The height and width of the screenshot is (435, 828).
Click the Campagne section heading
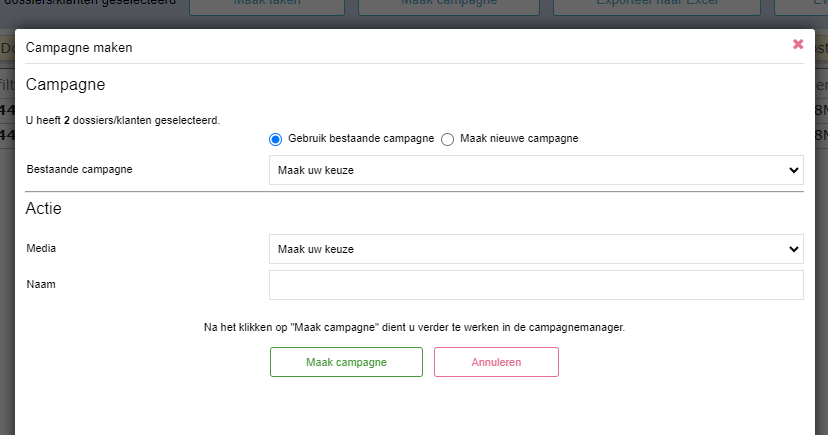click(x=65, y=84)
